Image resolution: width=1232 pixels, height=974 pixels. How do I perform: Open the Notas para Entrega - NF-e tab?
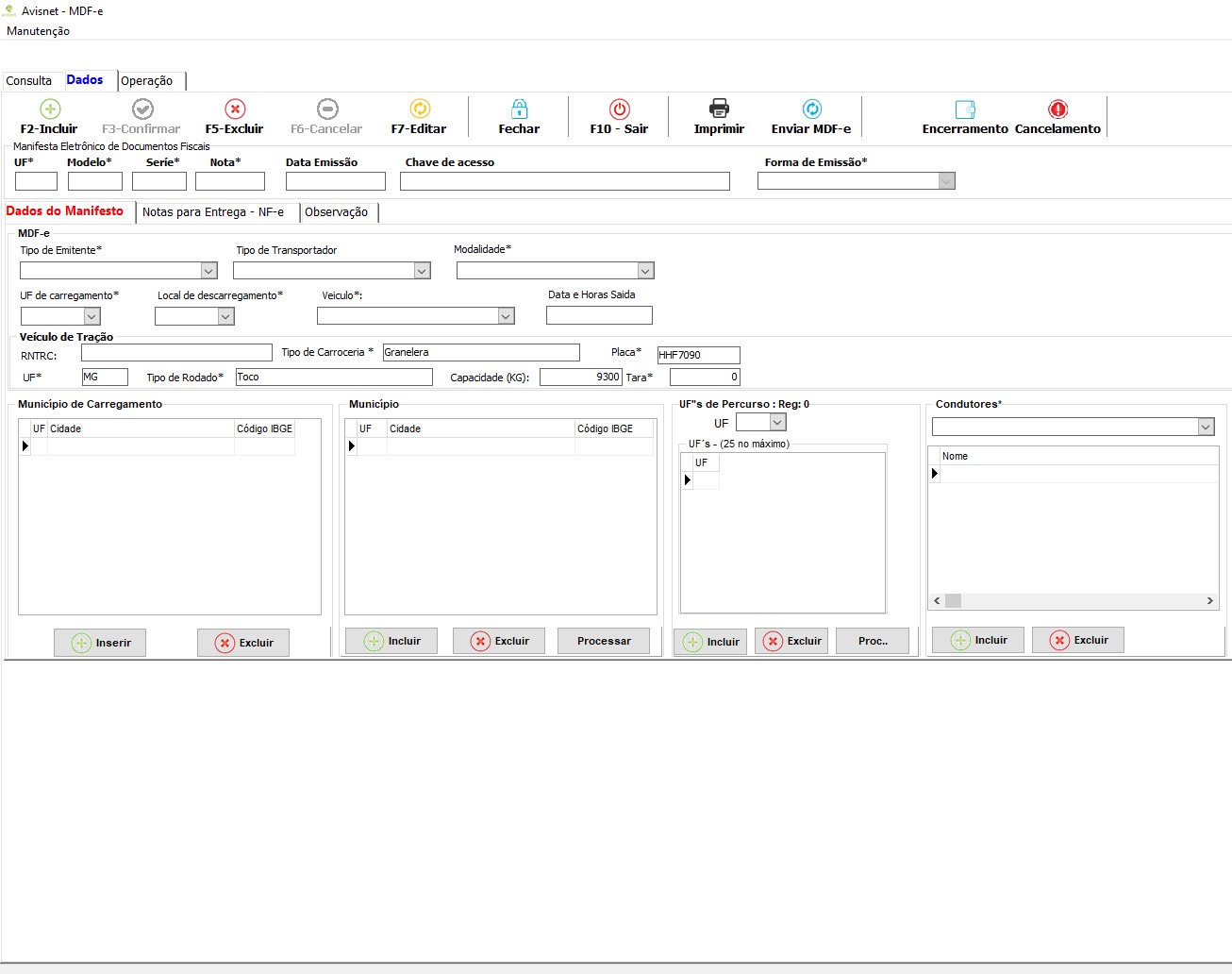tap(213, 212)
